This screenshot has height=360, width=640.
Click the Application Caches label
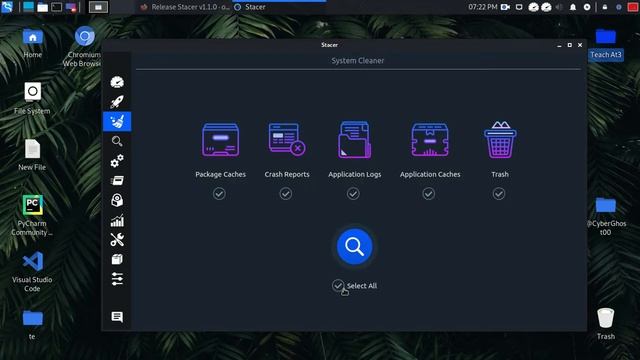[x=430, y=174]
